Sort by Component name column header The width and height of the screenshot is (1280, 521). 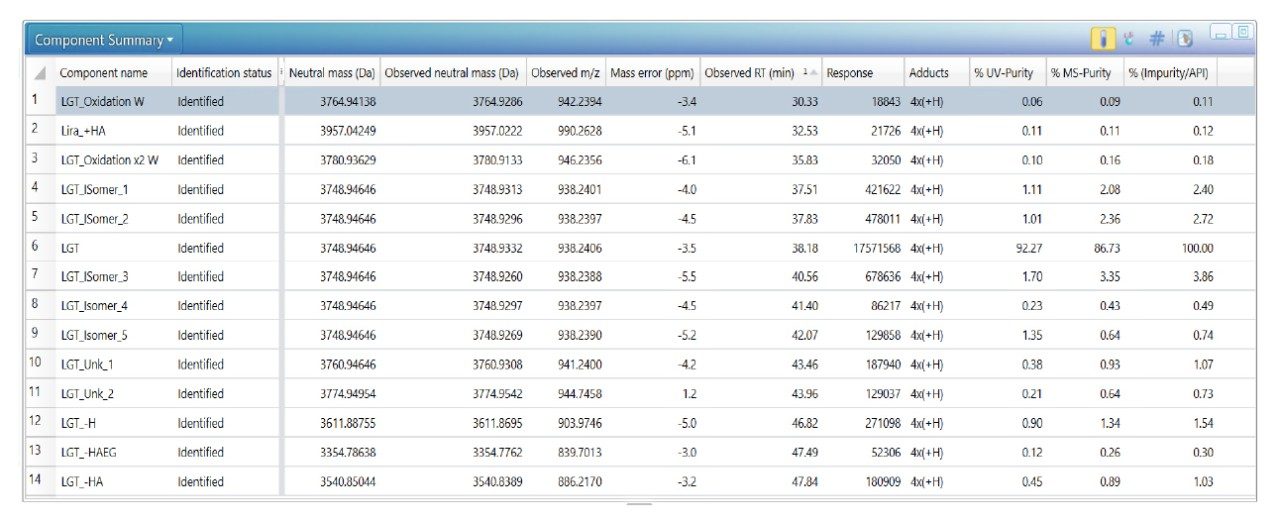(104, 73)
